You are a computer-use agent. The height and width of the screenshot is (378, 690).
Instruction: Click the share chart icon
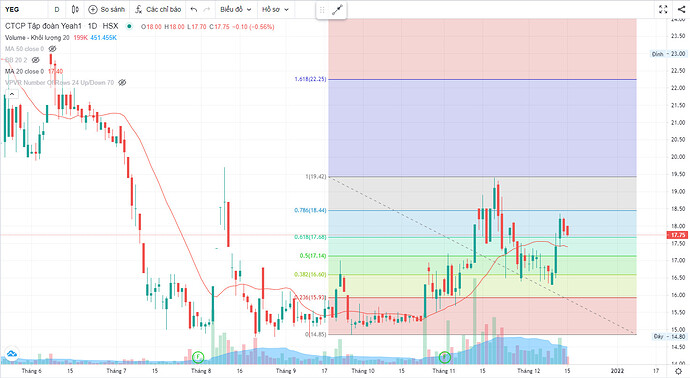(x=681, y=9)
